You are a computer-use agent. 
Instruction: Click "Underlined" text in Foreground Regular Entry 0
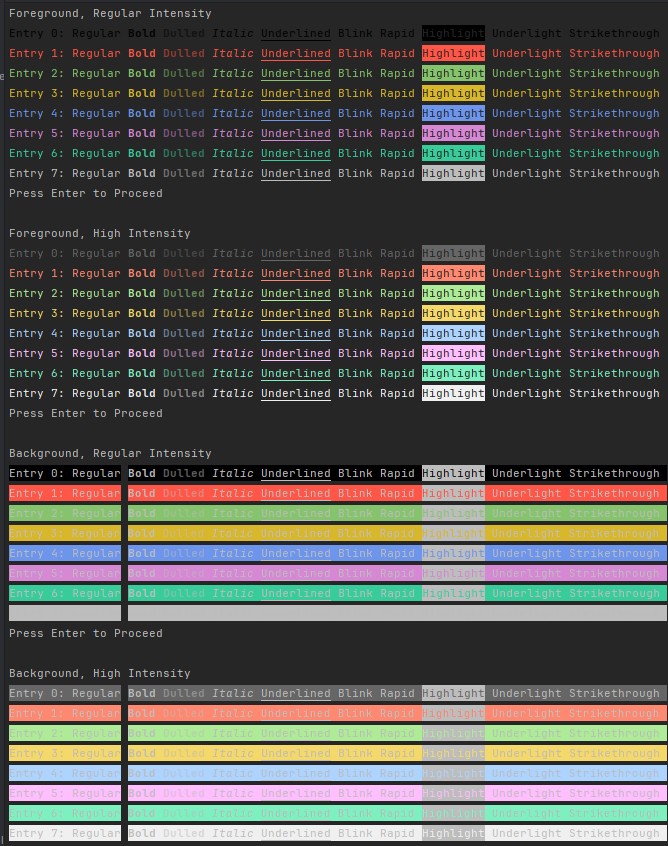pos(295,34)
